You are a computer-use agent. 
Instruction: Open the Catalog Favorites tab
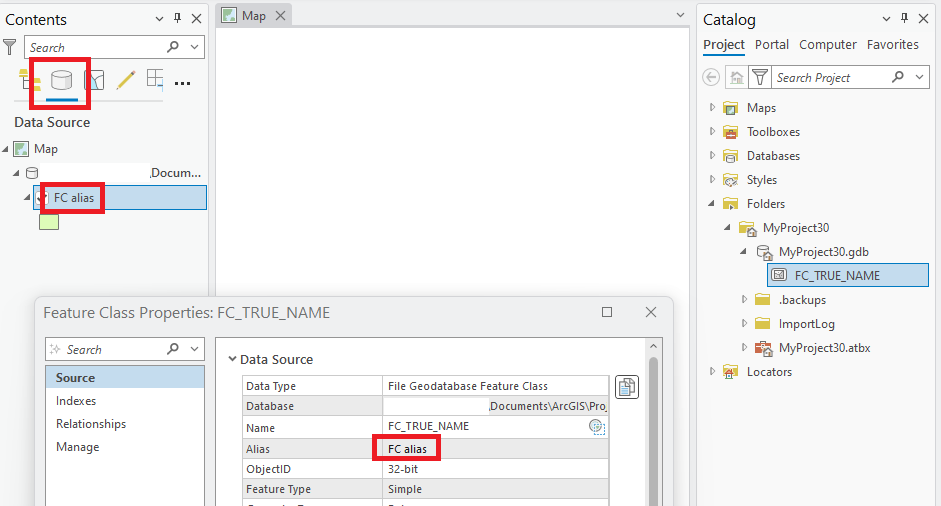click(x=892, y=44)
